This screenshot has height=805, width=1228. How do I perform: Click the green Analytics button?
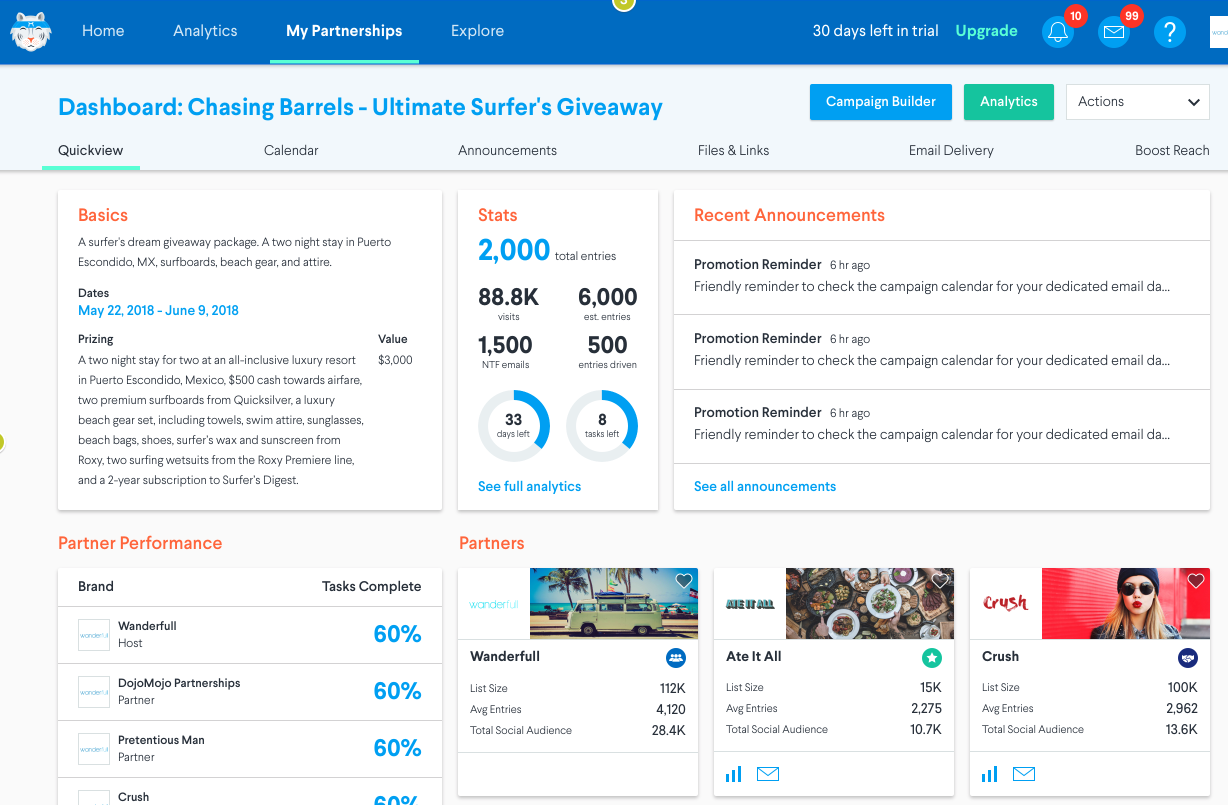pyautogui.click(x=1009, y=102)
